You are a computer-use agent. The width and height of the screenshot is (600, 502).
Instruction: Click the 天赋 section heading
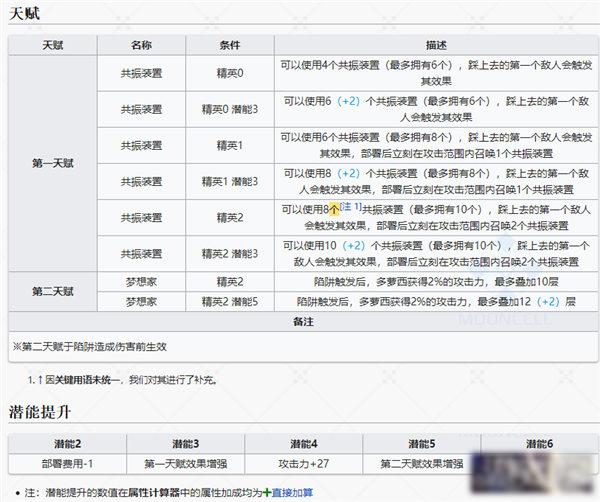tap(24, 14)
